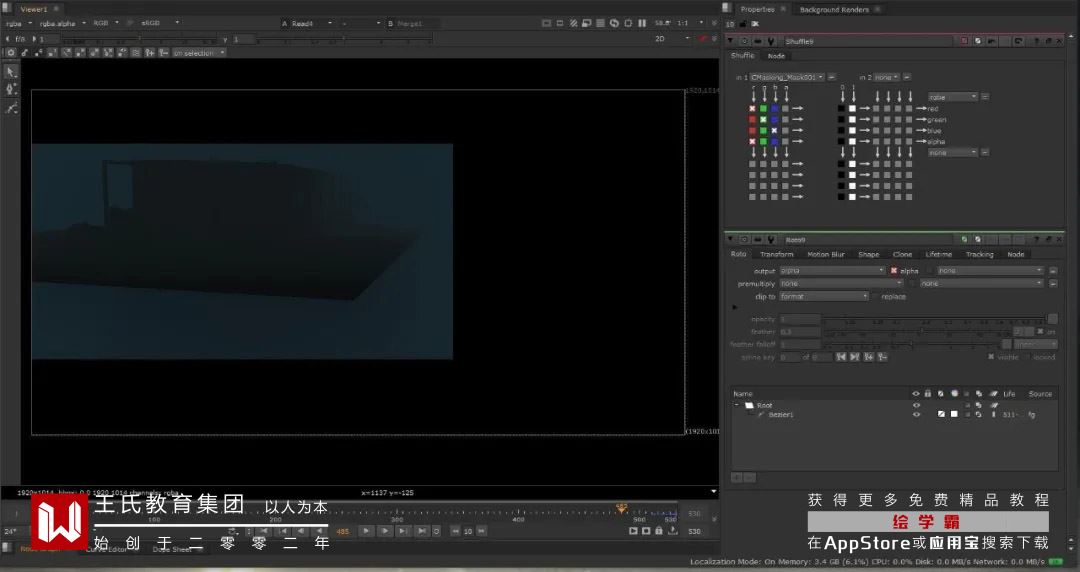Image resolution: width=1080 pixels, height=572 pixels.
Task: Jump to next spline keyframe
Action: point(855,357)
